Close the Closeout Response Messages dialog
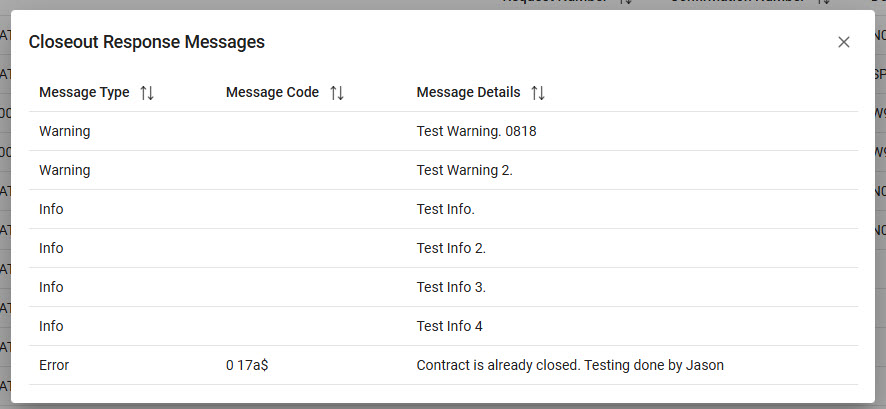This screenshot has height=409, width=886. [844, 42]
